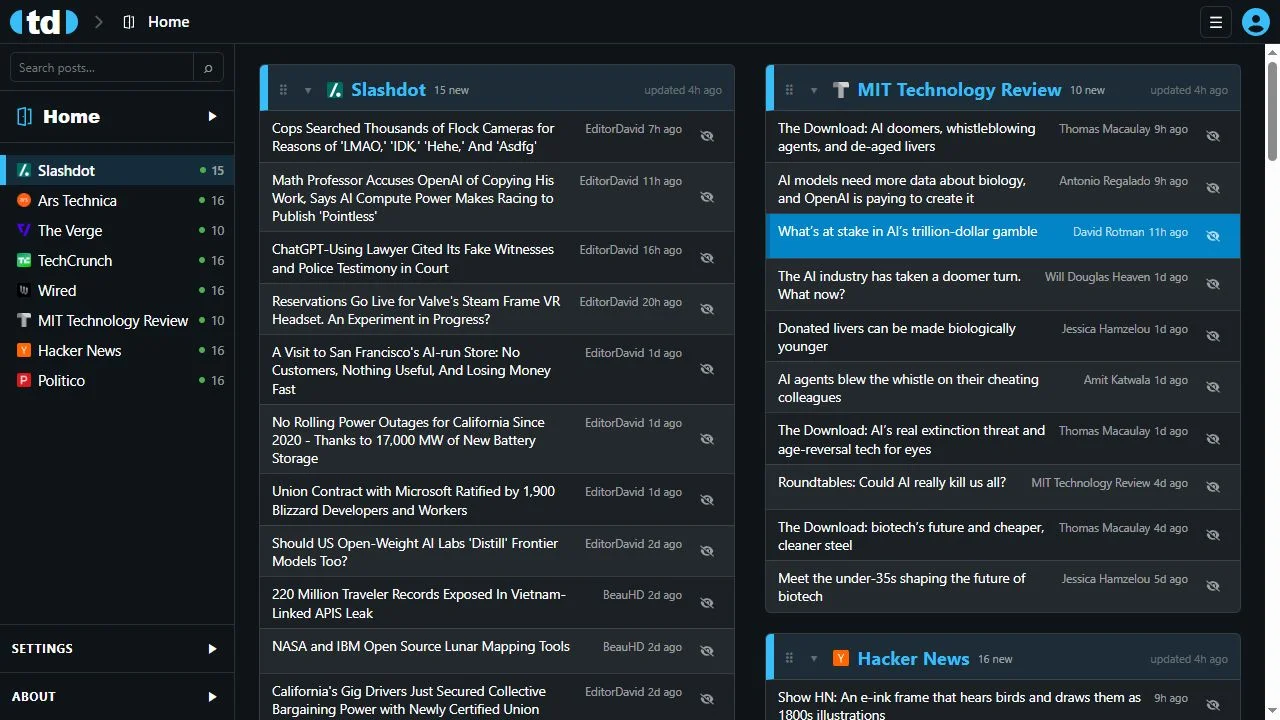This screenshot has width=1280, height=720.
Task: Collapse the Slashdot panel
Action: click(x=308, y=90)
